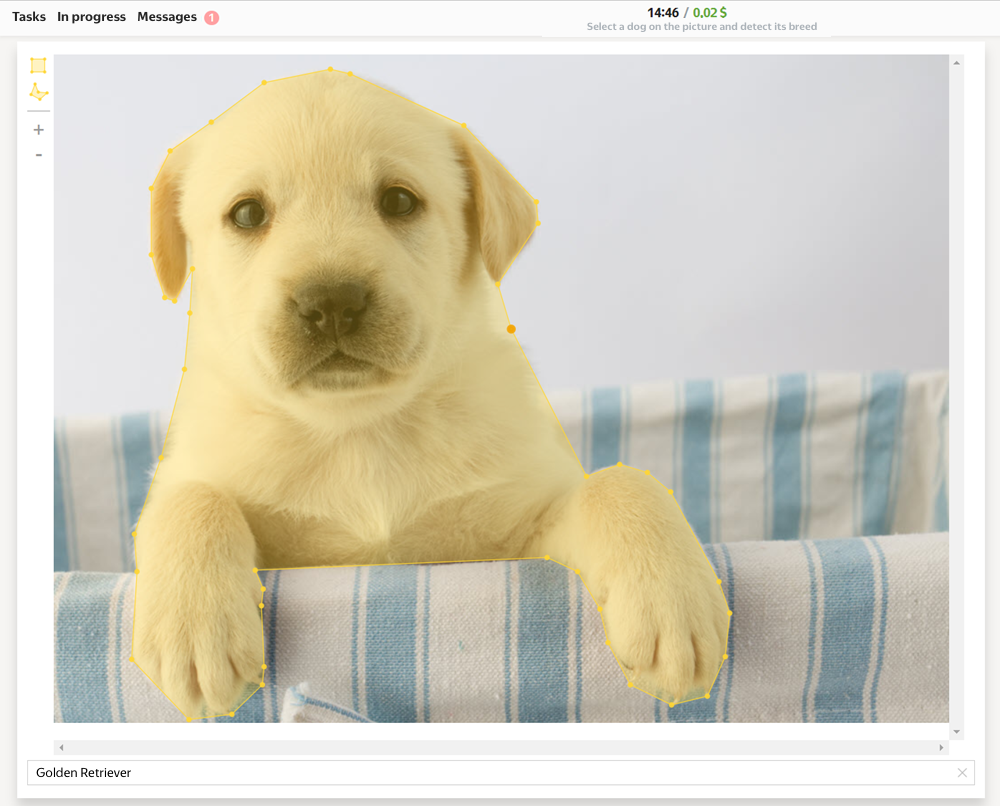Screen dimensions: 1000x806
Task: Open the Tasks tab
Action: click(29, 17)
